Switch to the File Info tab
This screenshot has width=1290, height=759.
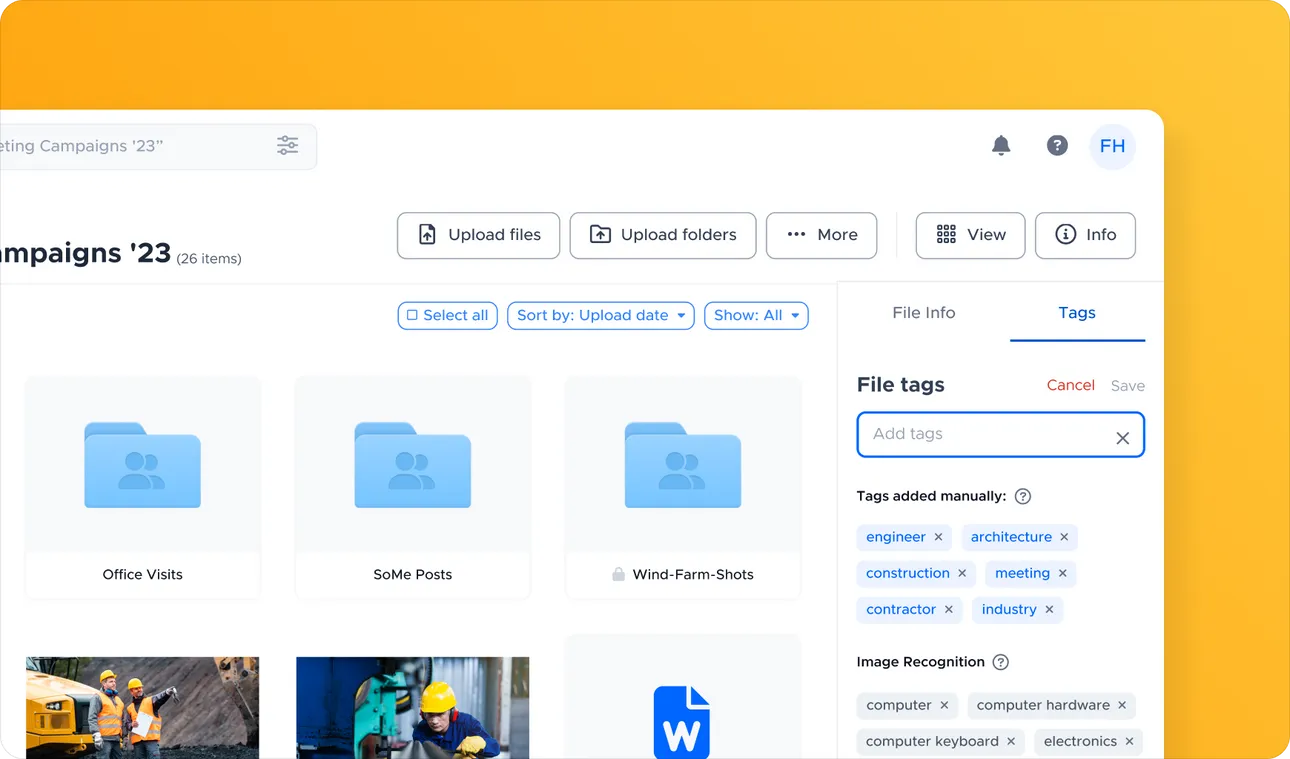point(924,313)
